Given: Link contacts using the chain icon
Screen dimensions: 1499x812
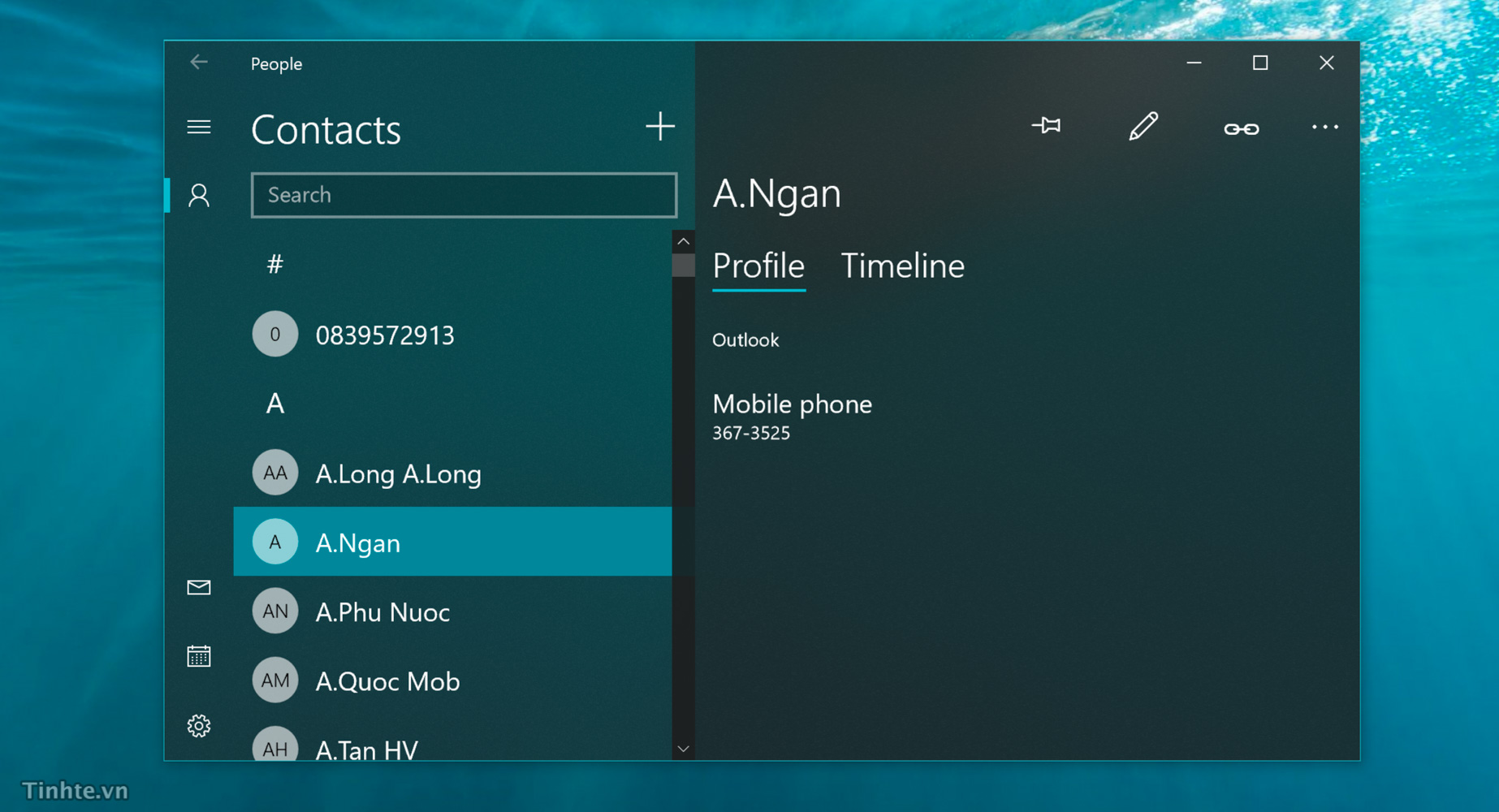Looking at the screenshot, I should tap(1240, 127).
